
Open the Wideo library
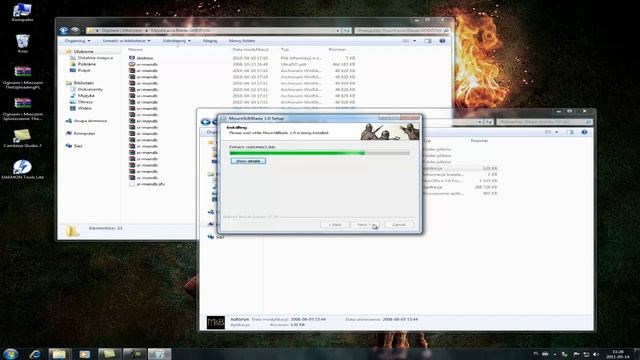(x=84, y=108)
